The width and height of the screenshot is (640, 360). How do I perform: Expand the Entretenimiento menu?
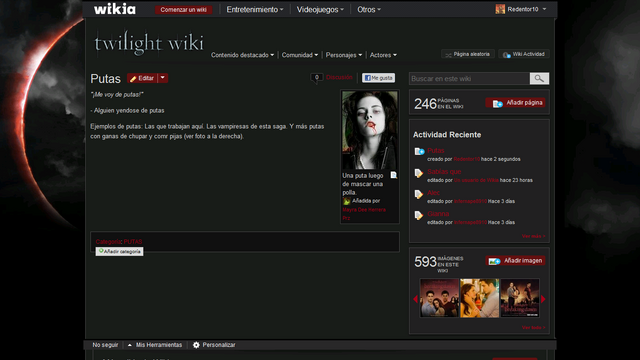(x=255, y=9)
